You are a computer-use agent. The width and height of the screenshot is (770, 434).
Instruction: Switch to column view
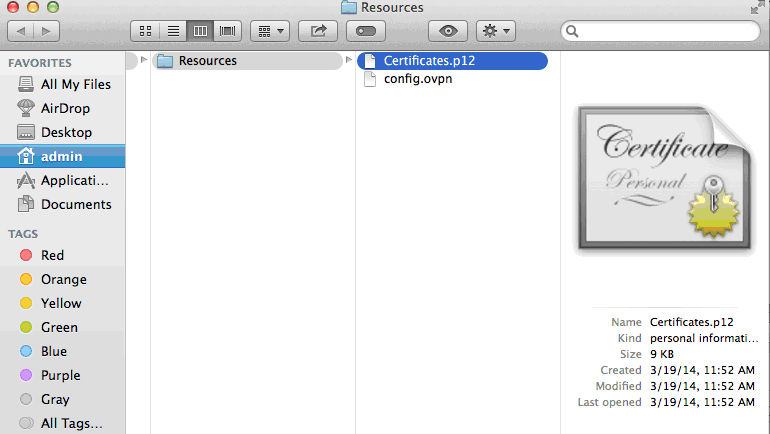click(200, 31)
